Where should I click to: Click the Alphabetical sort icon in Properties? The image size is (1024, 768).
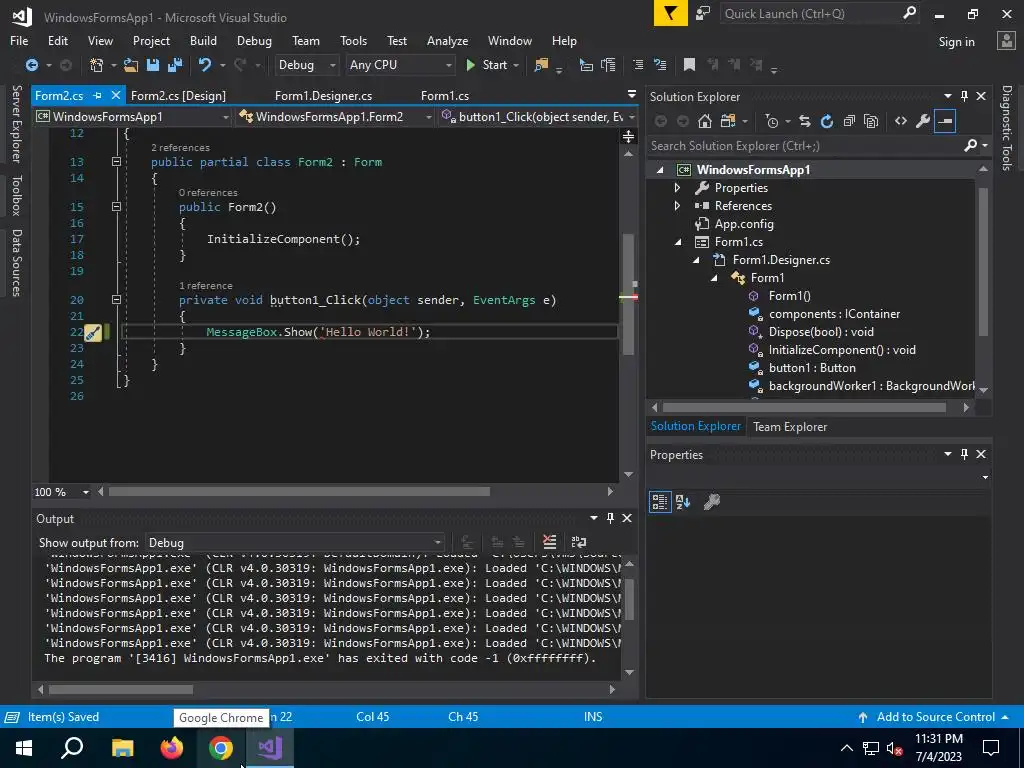coord(683,502)
